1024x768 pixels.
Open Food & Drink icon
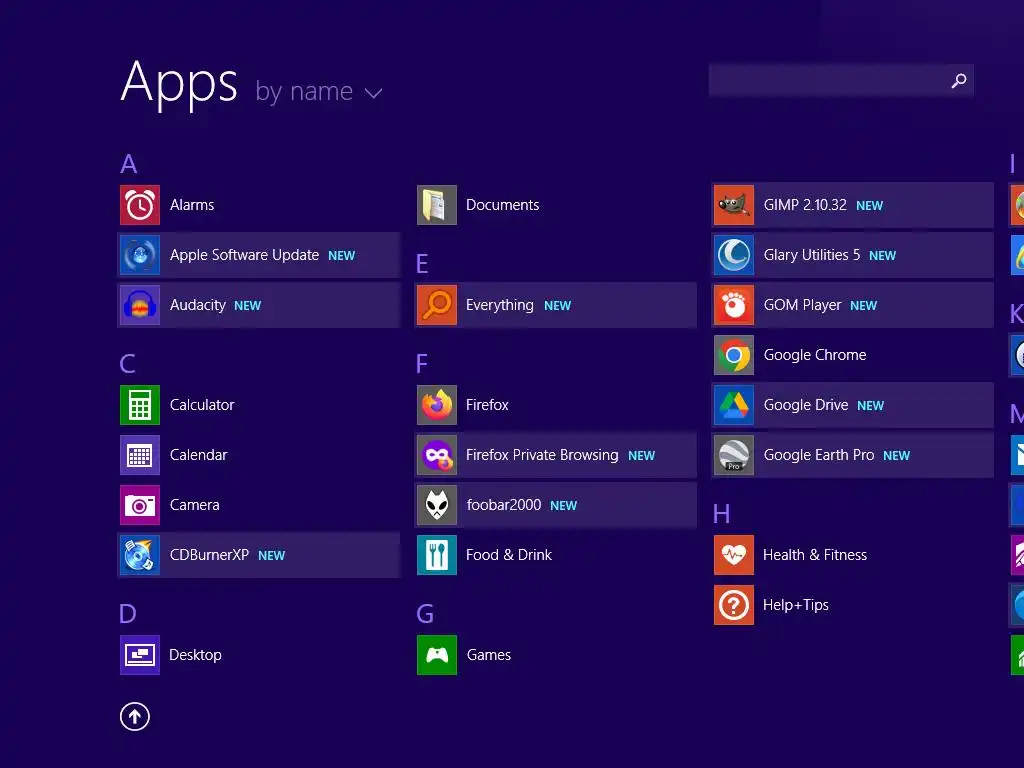(x=437, y=555)
